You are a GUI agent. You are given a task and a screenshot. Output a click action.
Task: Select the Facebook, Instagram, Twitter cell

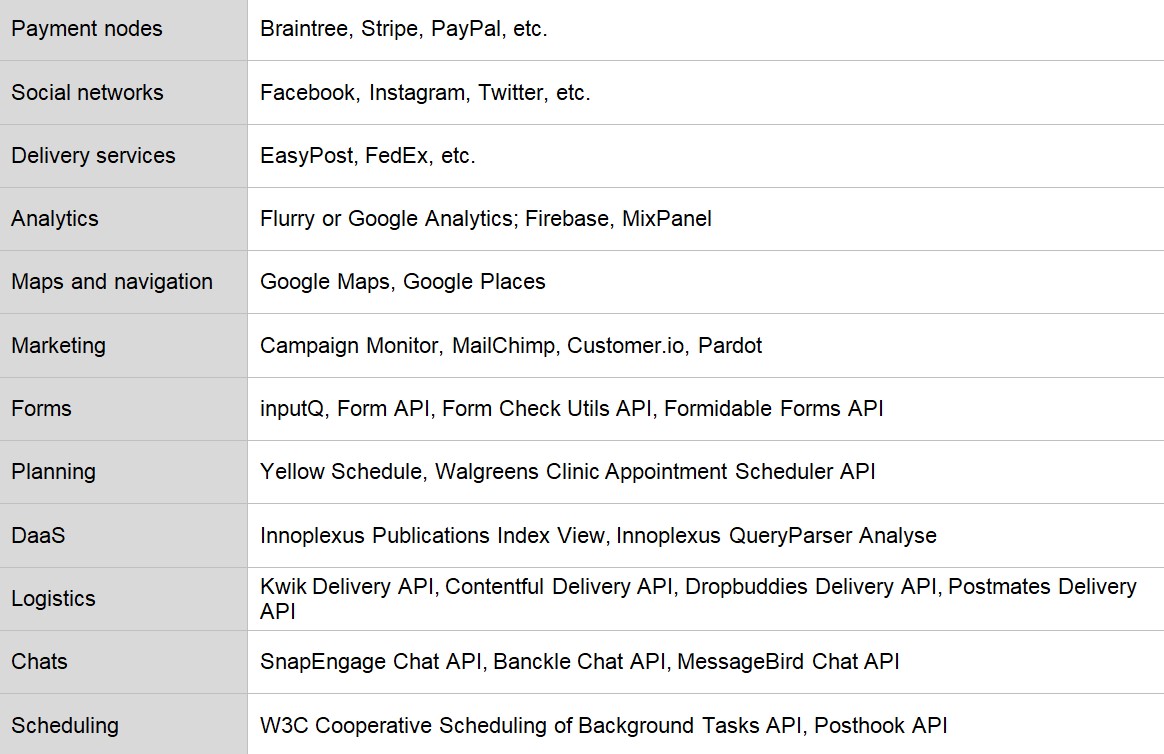pos(425,92)
